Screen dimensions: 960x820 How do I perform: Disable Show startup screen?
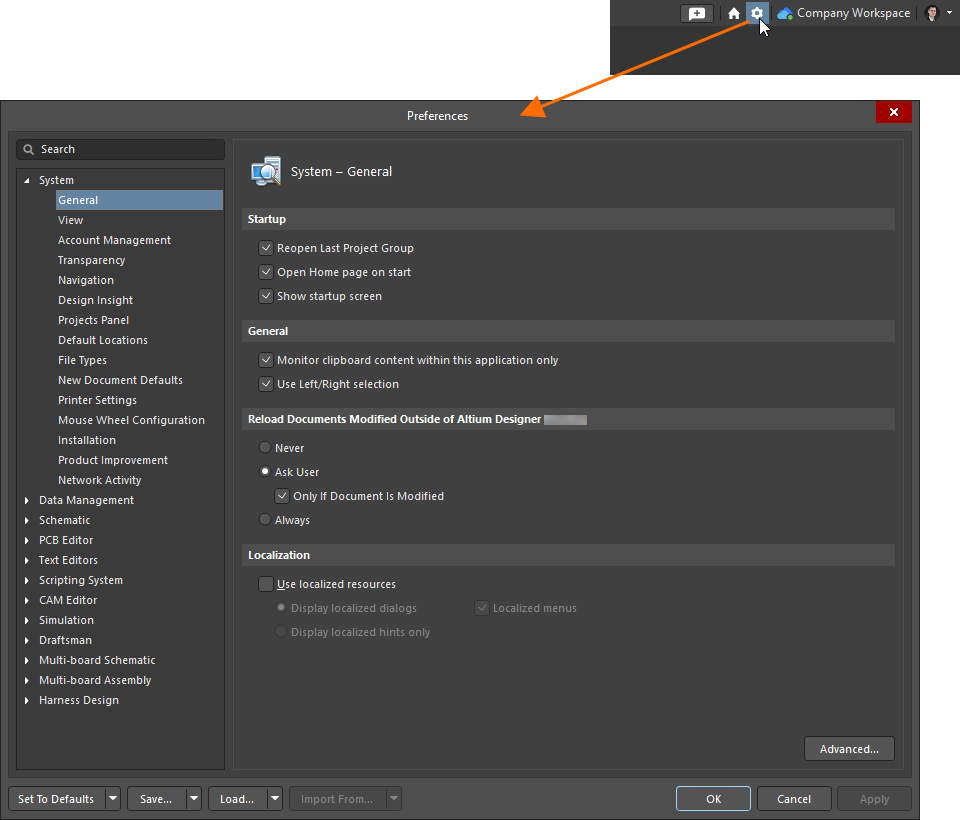[x=266, y=295]
